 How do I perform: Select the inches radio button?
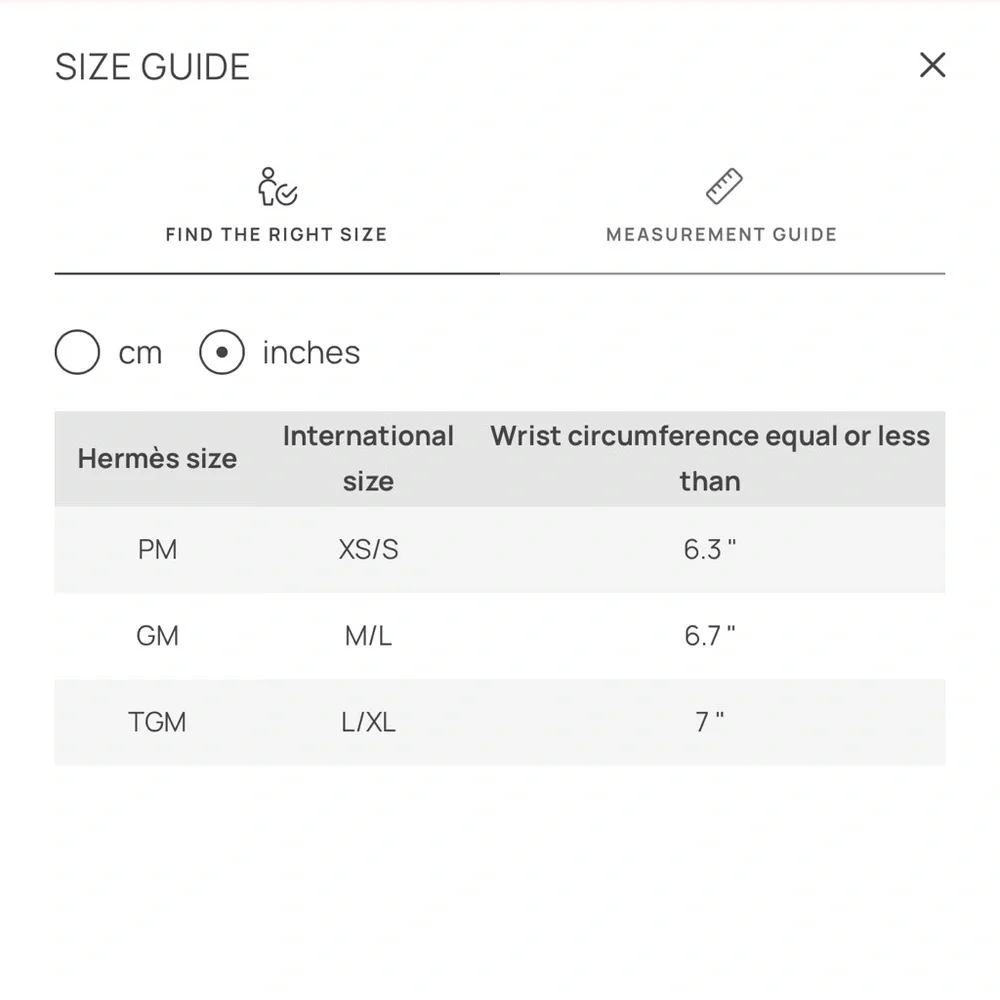[x=221, y=353]
